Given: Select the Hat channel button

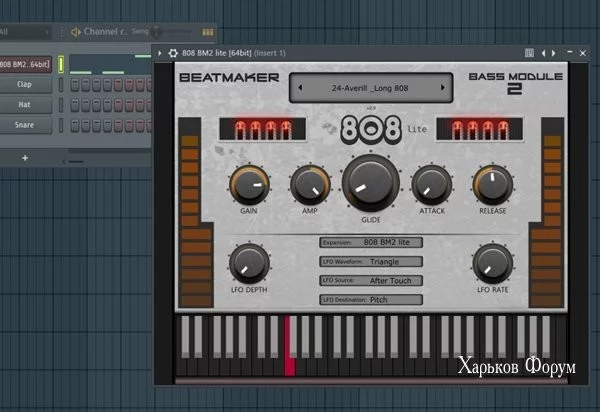Looking at the screenshot, I should point(24,105).
